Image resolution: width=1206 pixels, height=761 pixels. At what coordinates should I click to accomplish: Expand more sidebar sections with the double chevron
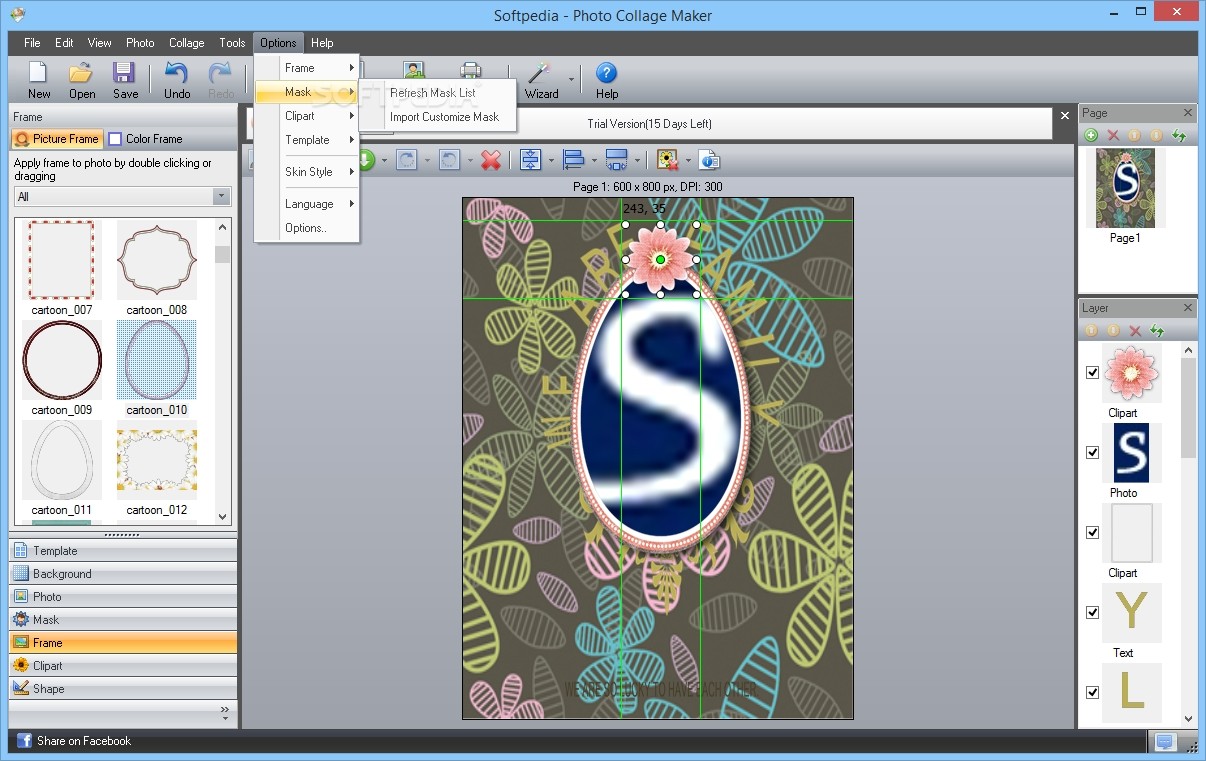coord(224,712)
